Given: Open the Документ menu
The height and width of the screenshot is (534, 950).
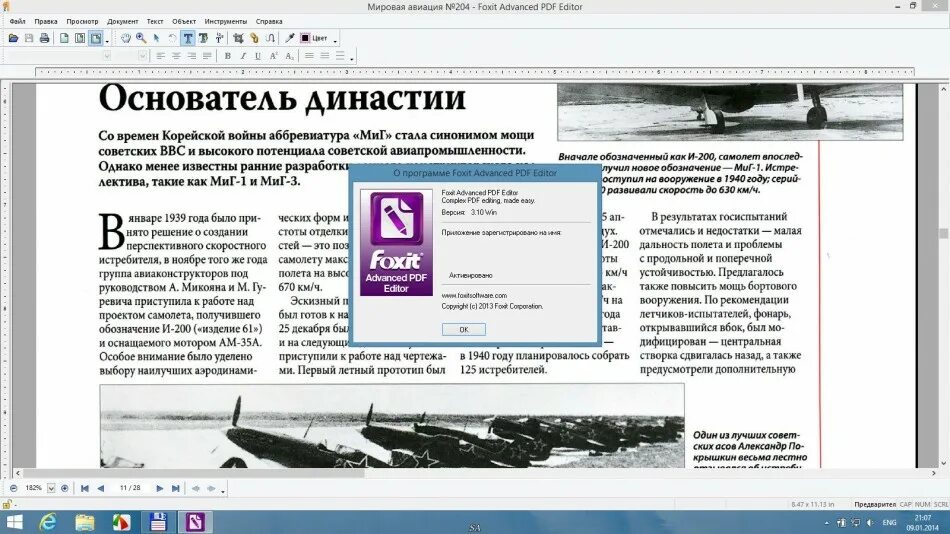Looking at the screenshot, I should (122, 21).
